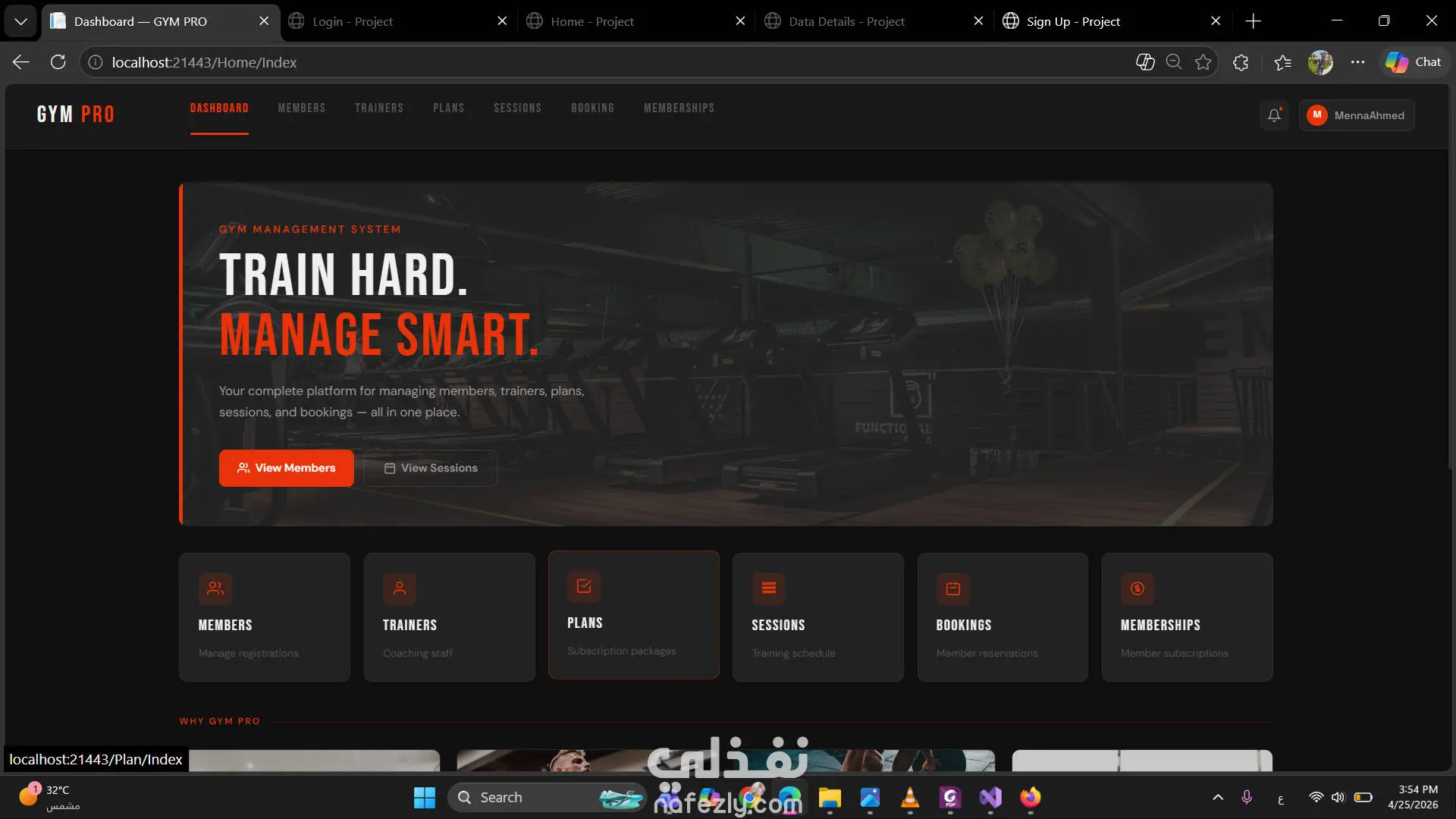
Task: Open Visual Studio from the taskbar
Action: (990, 798)
